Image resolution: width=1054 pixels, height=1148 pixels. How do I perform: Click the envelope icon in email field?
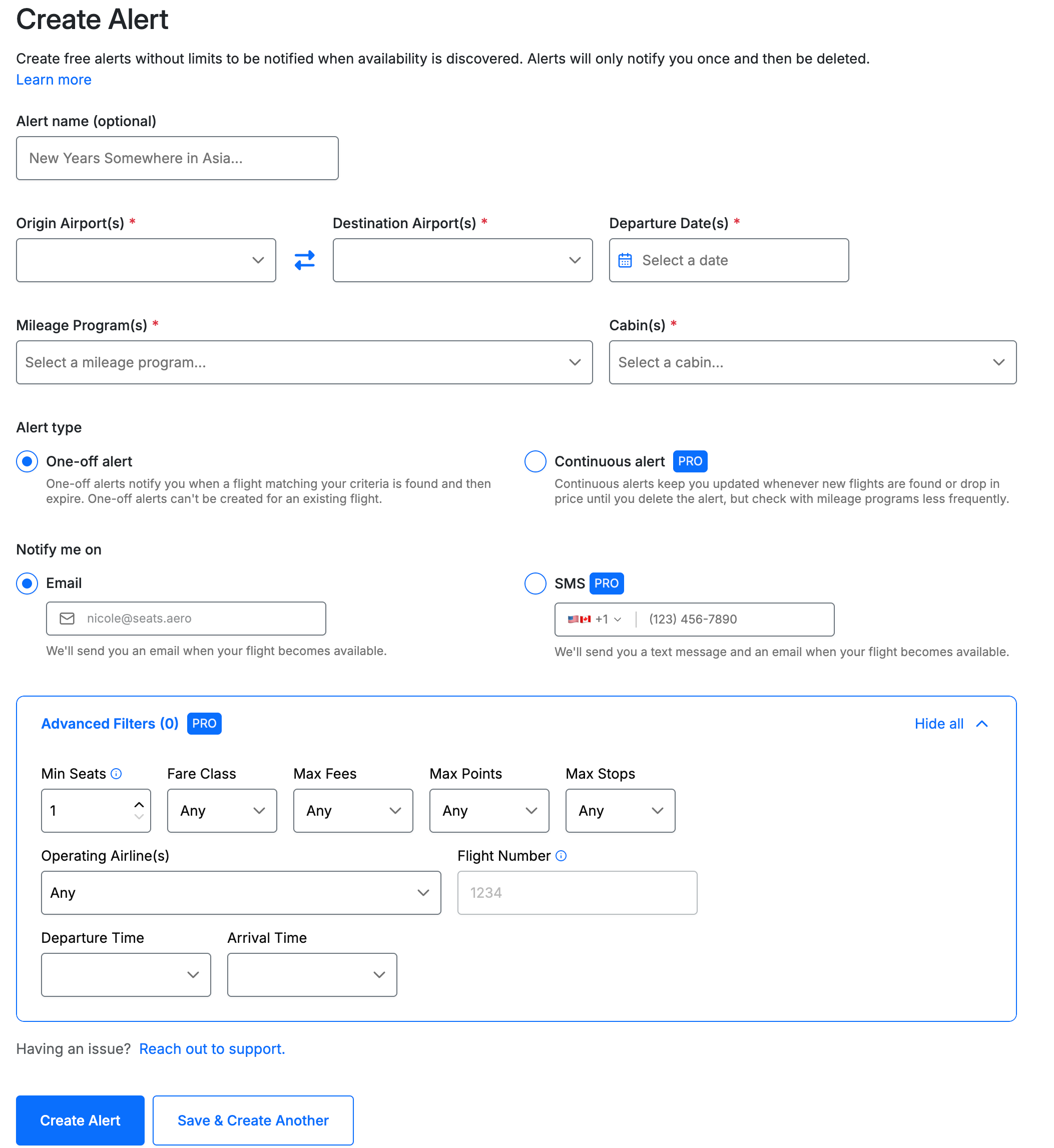point(67,619)
